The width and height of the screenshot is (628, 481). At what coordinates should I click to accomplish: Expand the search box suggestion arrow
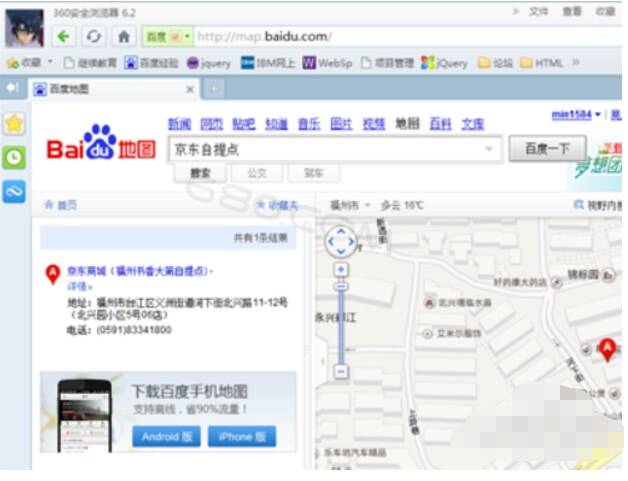point(489,149)
